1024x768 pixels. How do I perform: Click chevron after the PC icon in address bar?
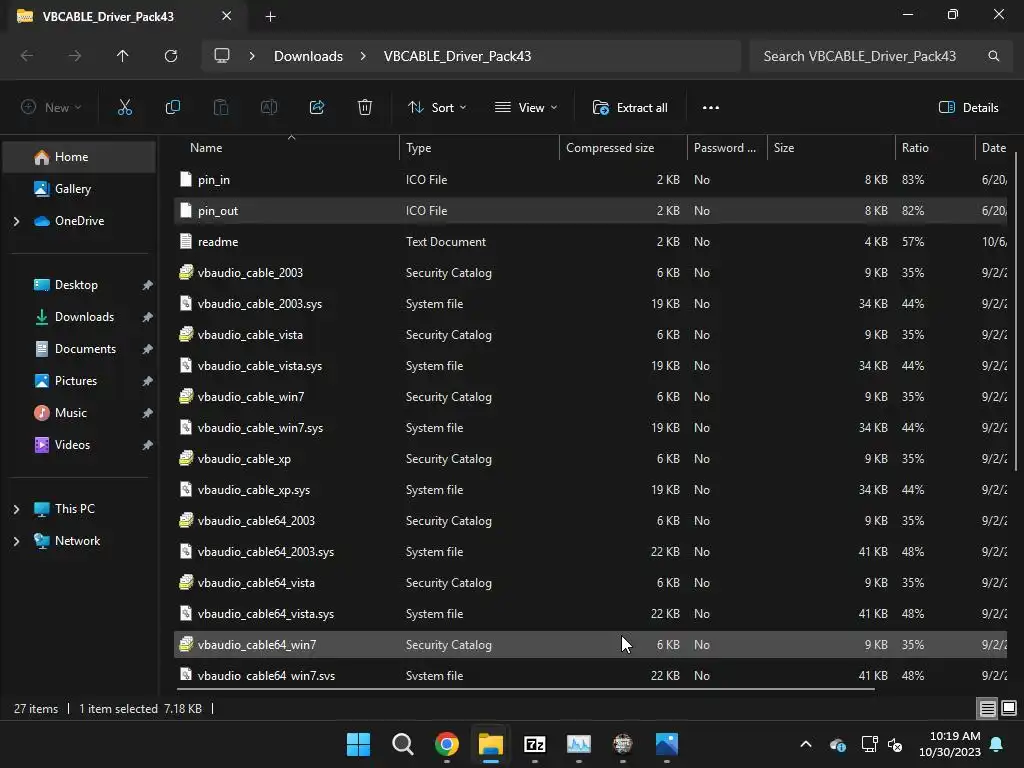click(251, 56)
